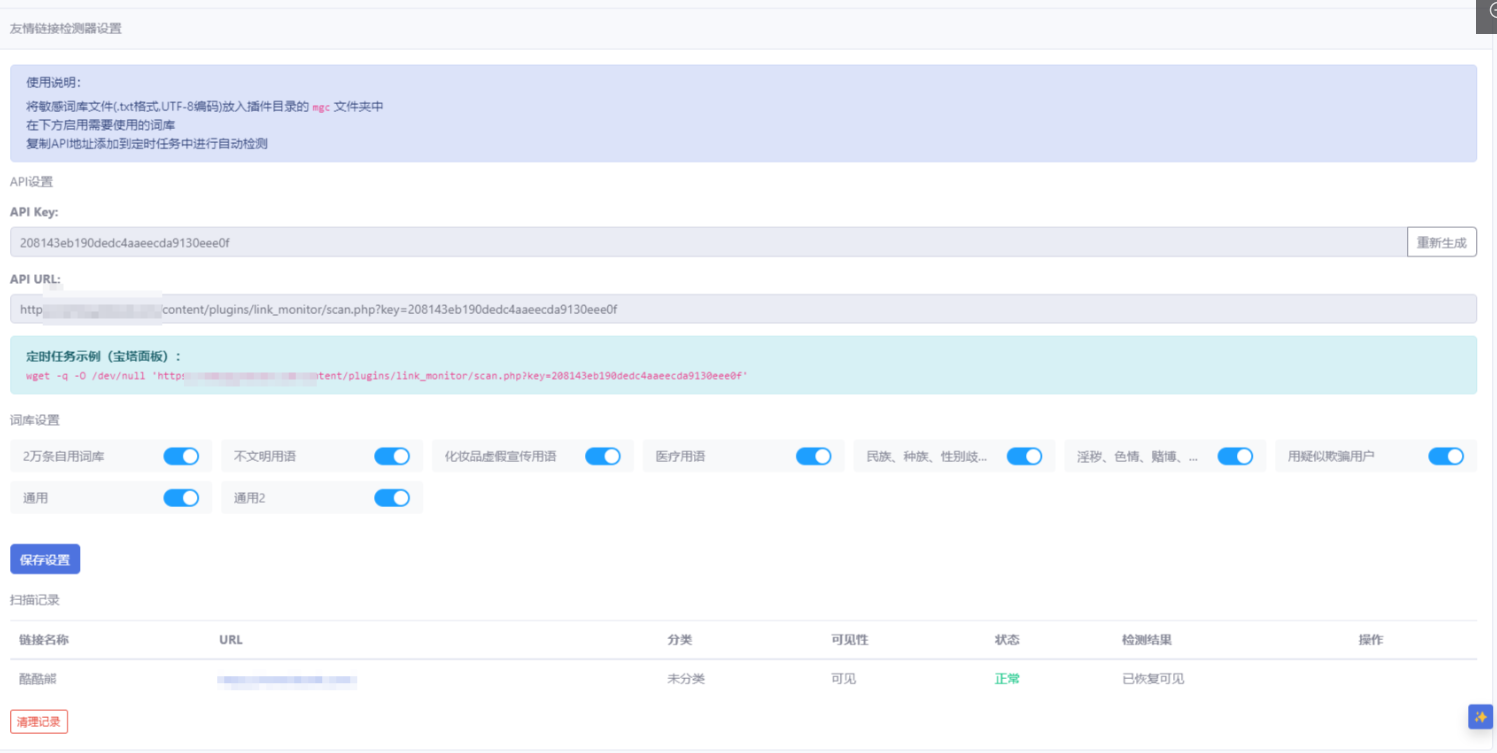Click the red 清理记录 button
This screenshot has width=1497, height=753.
pos(39,721)
